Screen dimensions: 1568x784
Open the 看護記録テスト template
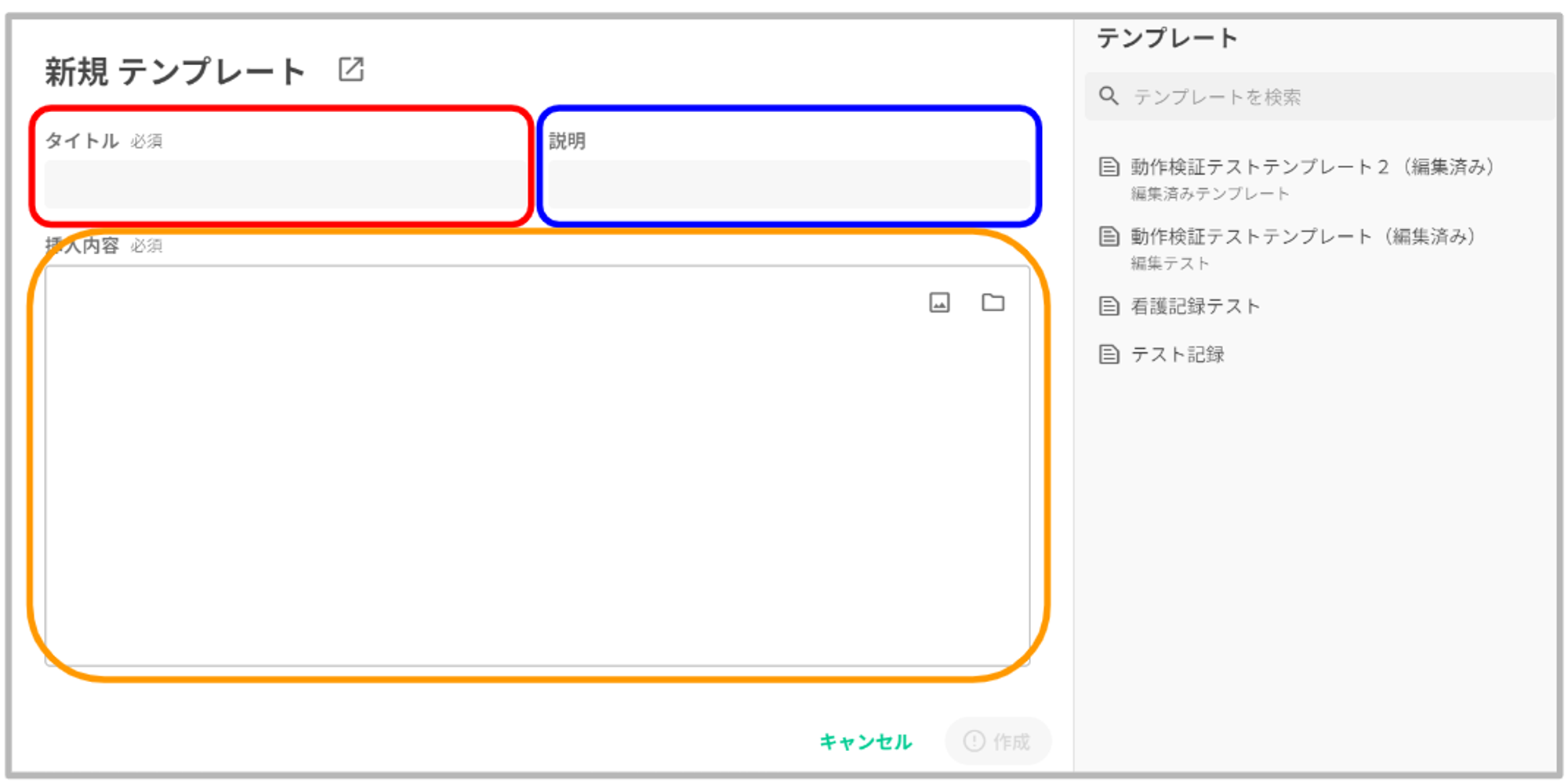click(1195, 306)
